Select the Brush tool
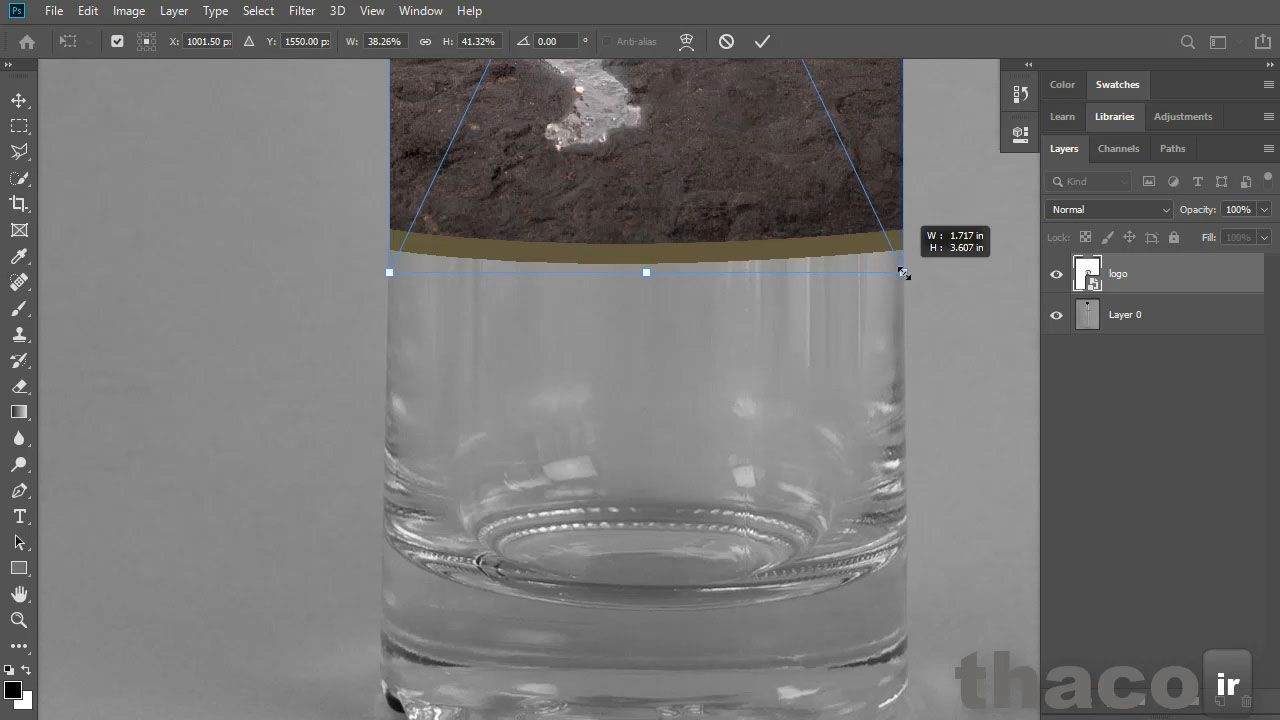Image resolution: width=1280 pixels, height=720 pixels. coord(19,309)
